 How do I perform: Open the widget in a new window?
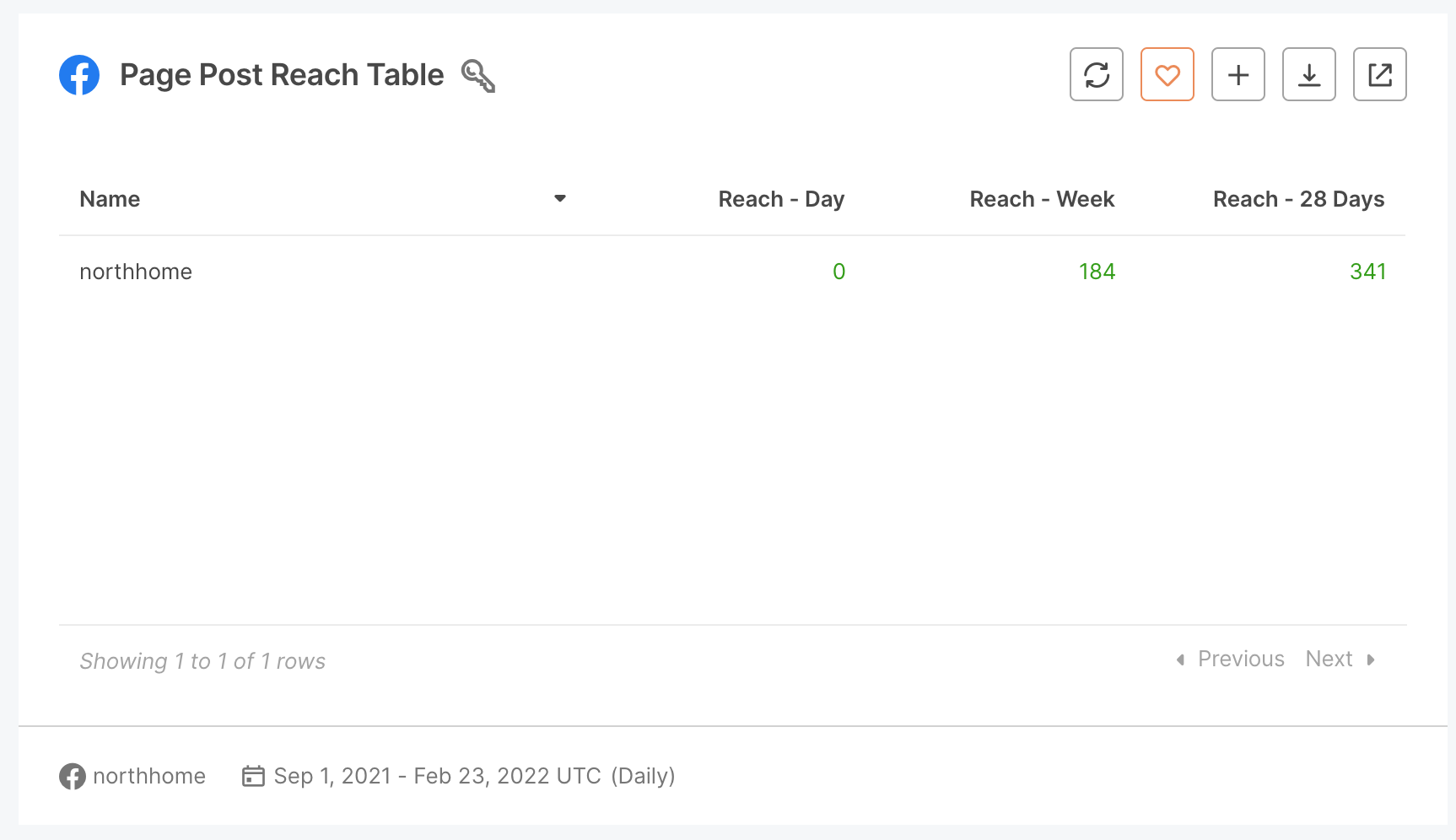(x=1379, y=75)
